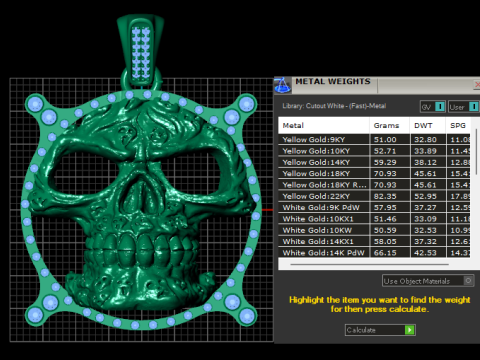This screenshot has height=360, width=480.
Task: Click the 33.09 DWT cell
Action: click(428, 219)
